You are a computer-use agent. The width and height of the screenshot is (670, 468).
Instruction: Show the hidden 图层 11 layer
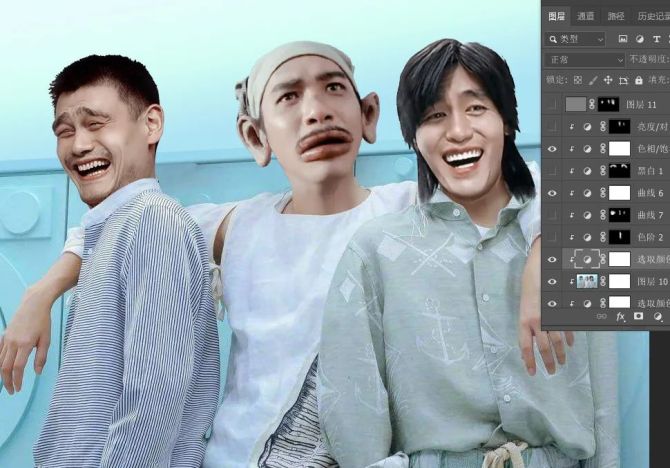[x=551, y=103]
